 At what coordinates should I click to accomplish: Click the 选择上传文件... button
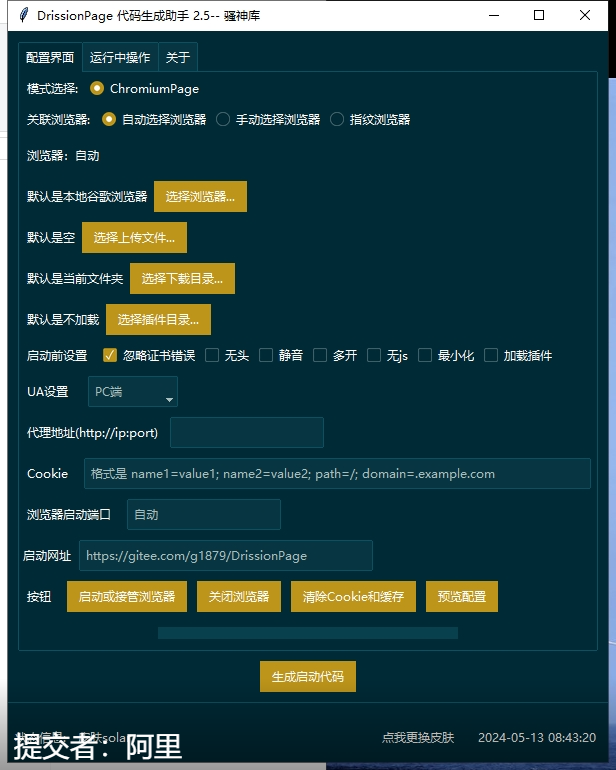click(134, 238)
